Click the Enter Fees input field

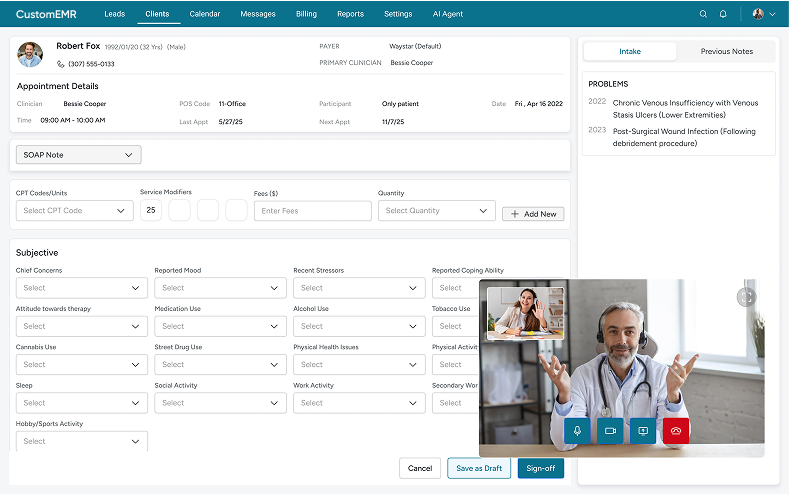point(312,211)
